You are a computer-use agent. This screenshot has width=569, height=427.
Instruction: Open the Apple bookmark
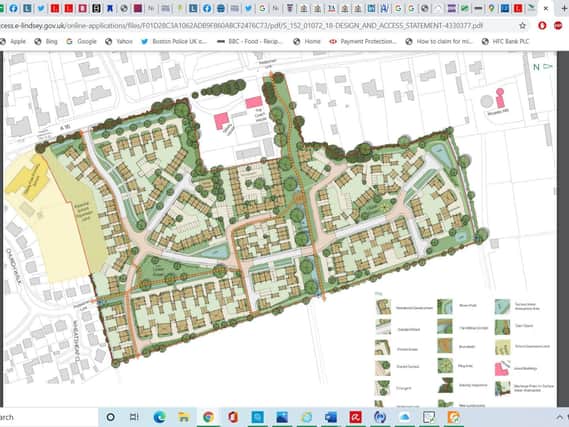pyautogui.click(x=13, y=41)
